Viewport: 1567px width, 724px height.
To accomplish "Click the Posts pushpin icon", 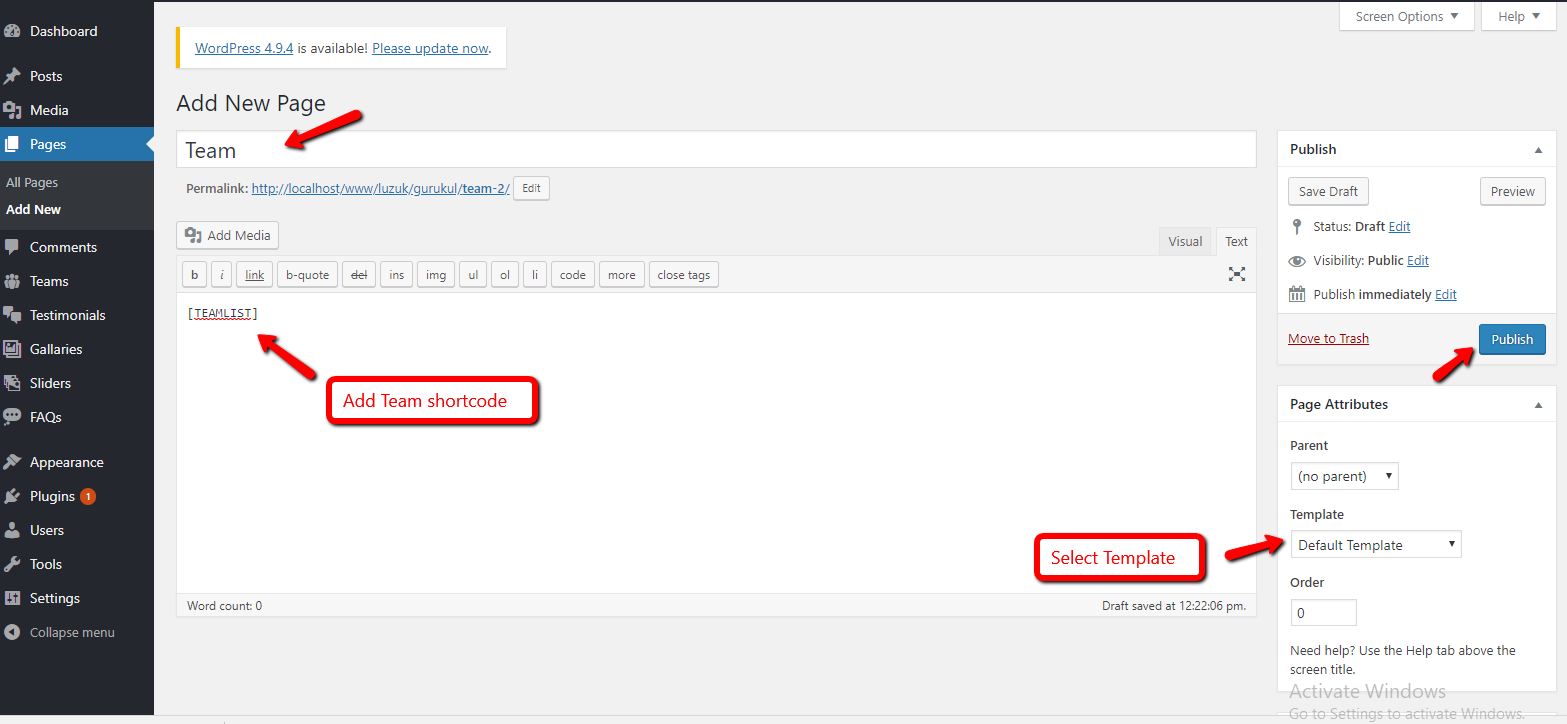I will [12, 76].
